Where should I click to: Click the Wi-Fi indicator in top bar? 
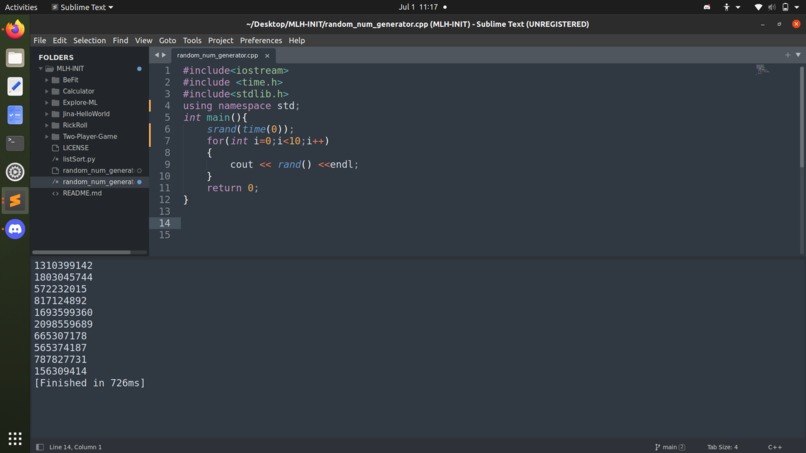(x=758, y=7)
